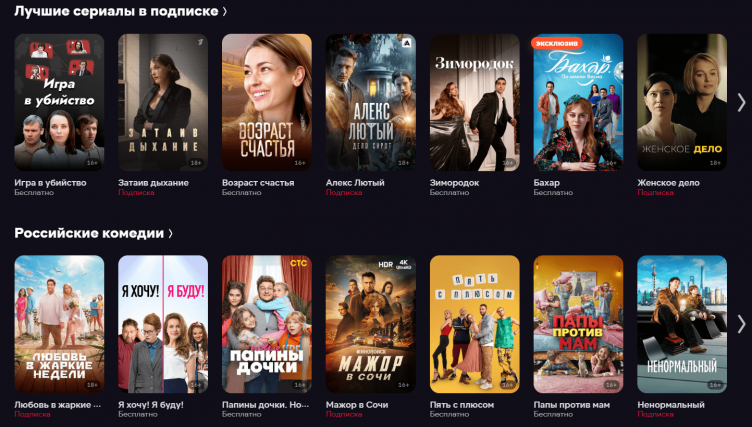Open the "Любовь в жаркие недели" poster
Screen dimensions: 752x427
pyautogui.click(x=59, y=324)
